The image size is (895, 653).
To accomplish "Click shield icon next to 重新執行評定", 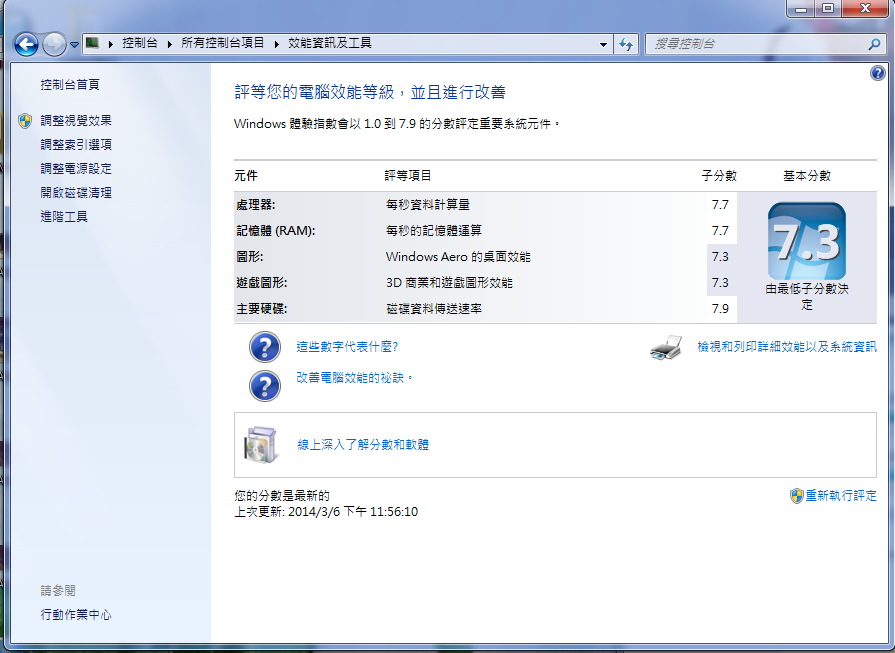I will 796,496.
